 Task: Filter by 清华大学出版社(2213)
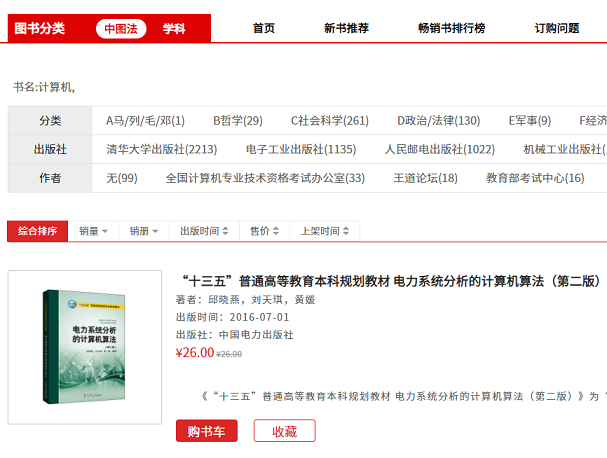tap(161, 149)
